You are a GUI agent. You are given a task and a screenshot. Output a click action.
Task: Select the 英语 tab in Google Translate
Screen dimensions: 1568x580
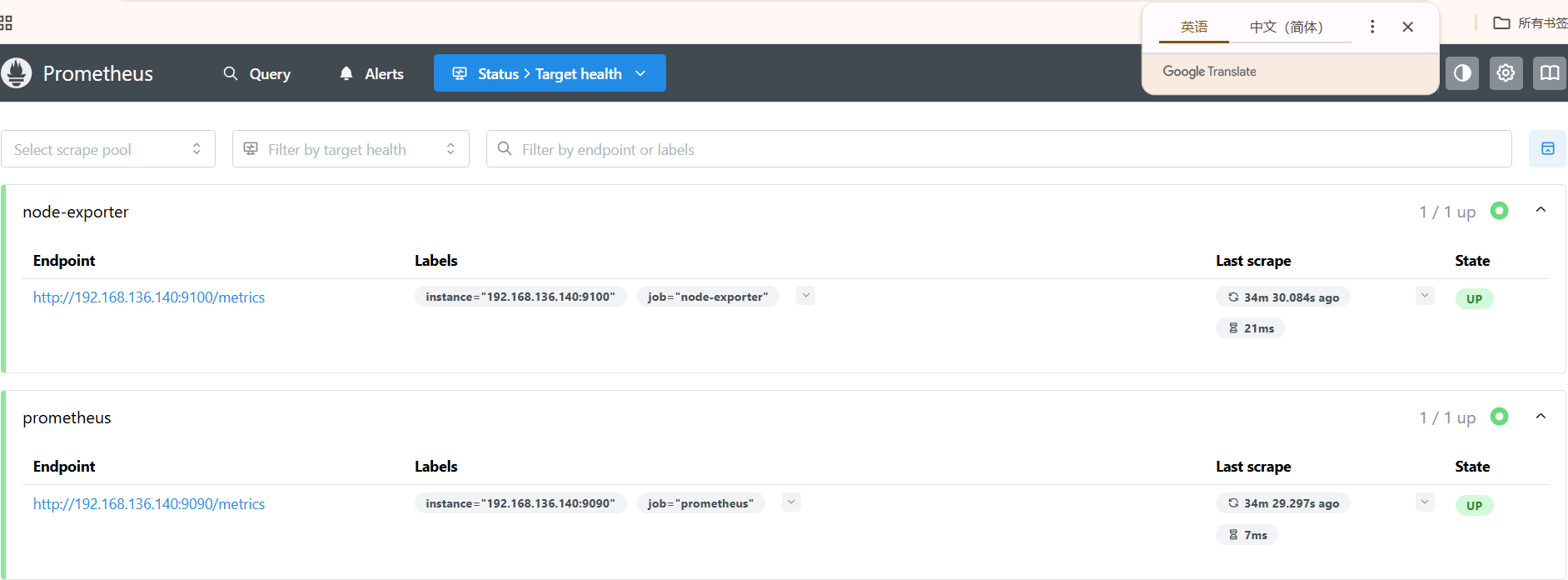1194,27
